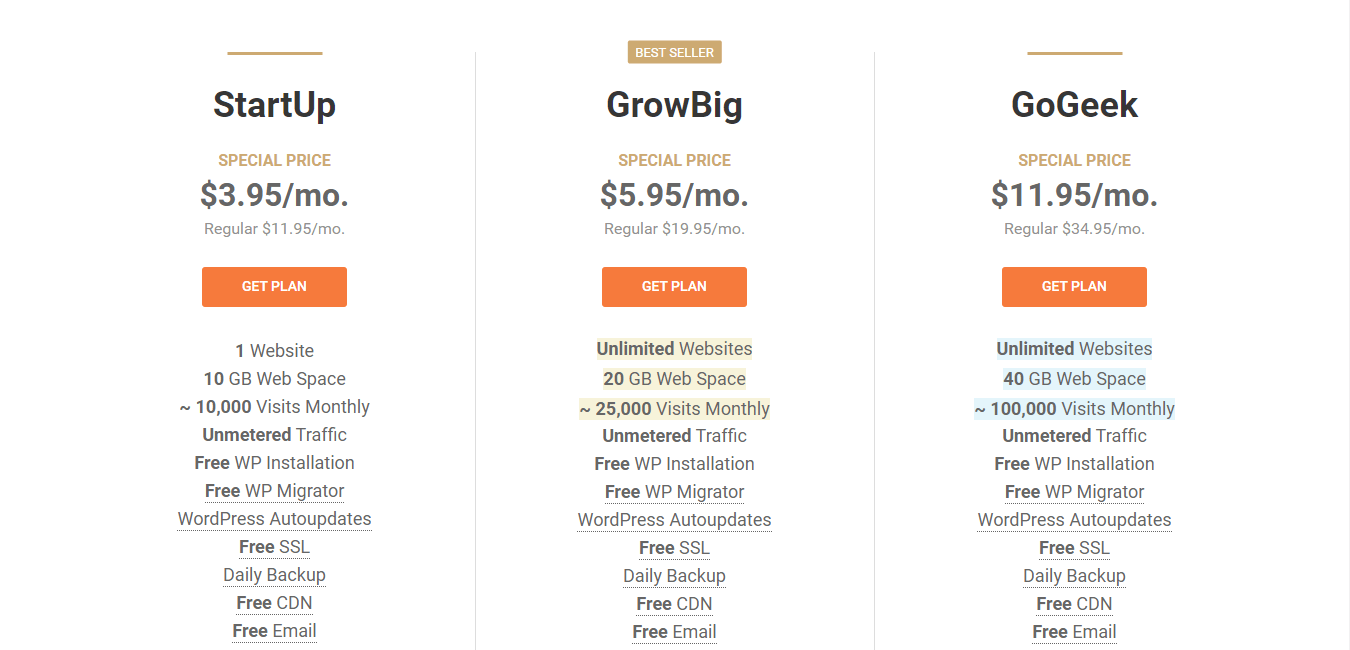Click the GoGeek plan title heading
The width and height of the screenshot is (1350, 650).
(x=1074, y=105)
